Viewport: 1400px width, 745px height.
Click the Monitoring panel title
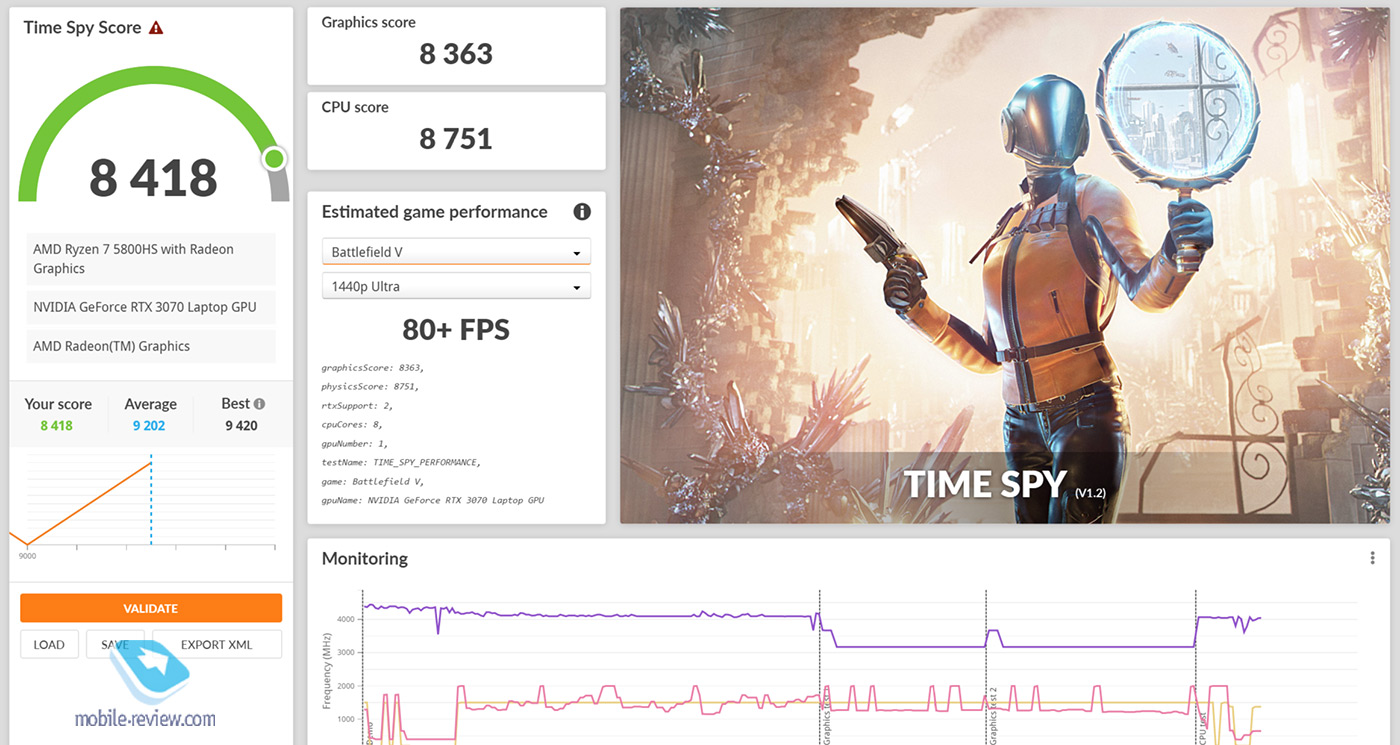pos(365,558)
